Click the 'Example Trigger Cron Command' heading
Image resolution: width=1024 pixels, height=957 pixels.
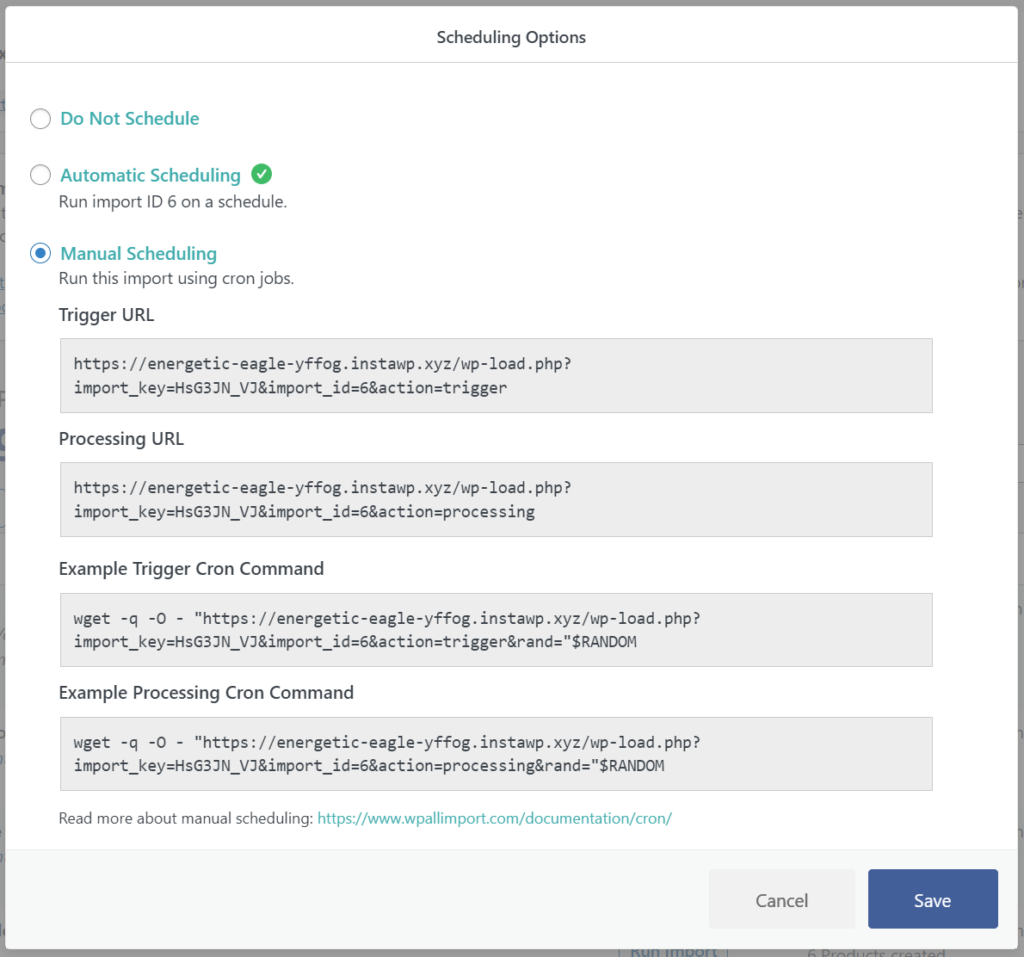(x=191, y=569)
